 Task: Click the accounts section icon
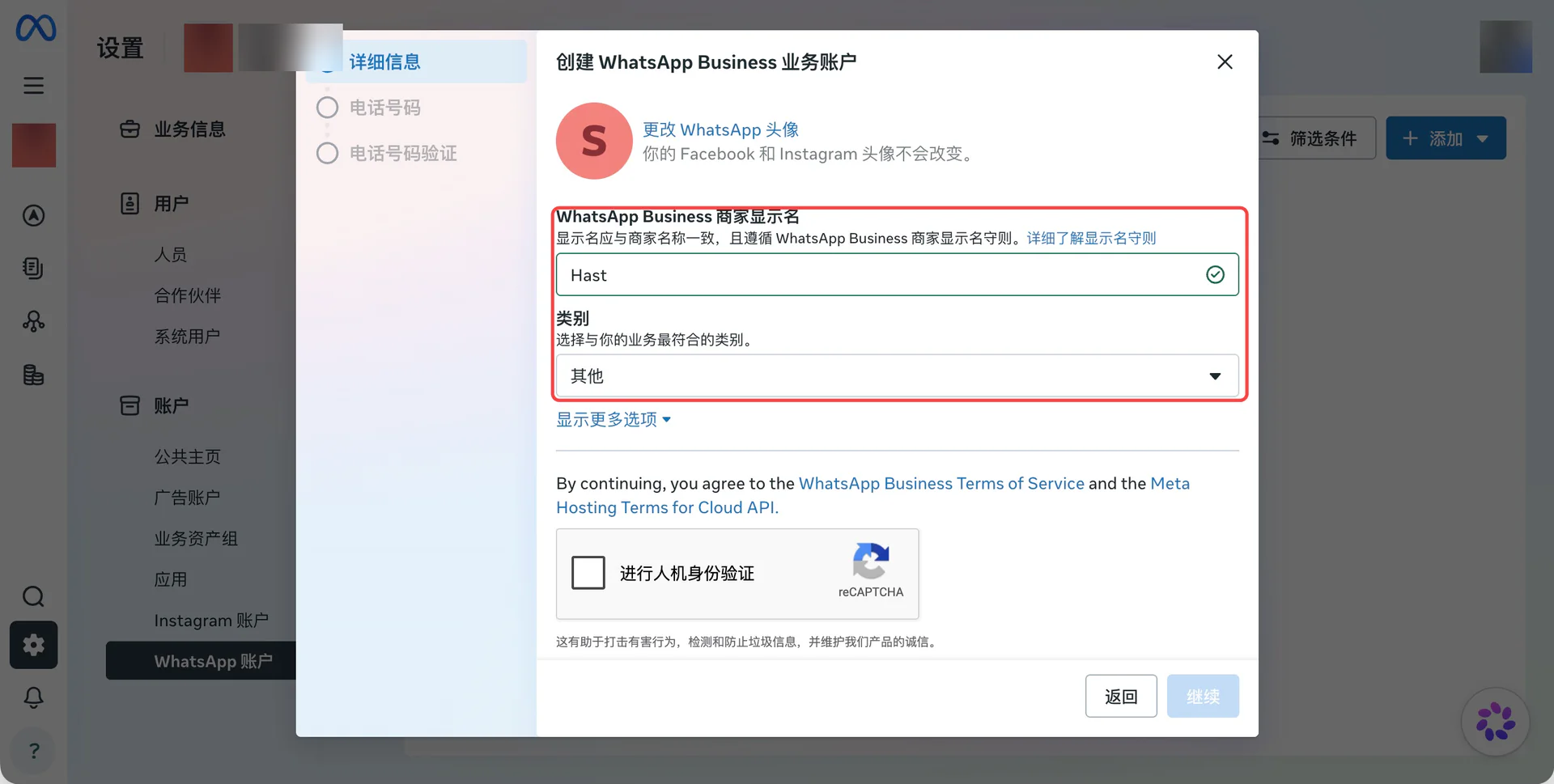pos(129,405)
